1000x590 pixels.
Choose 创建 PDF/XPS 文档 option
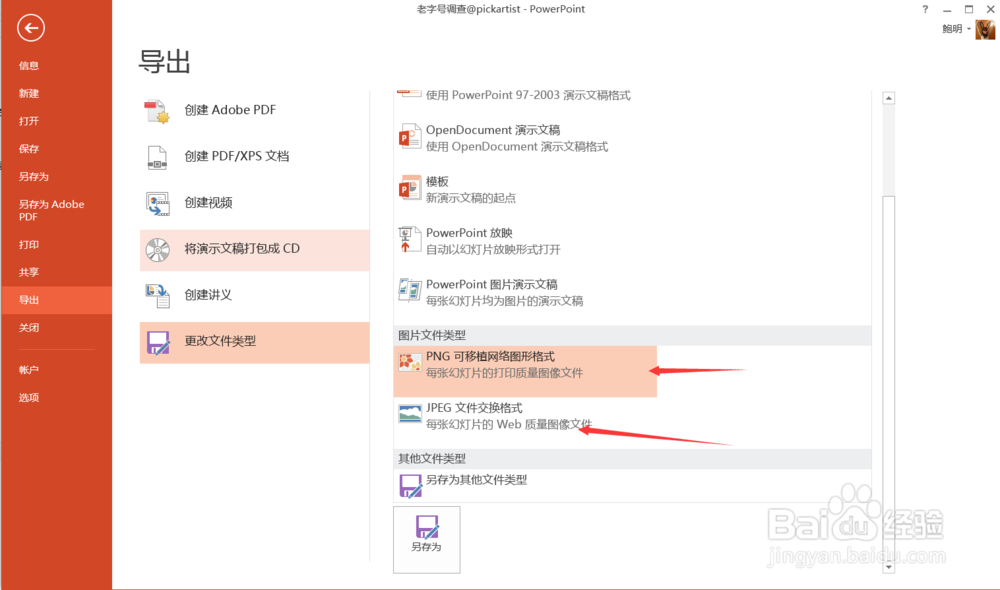pyautogui.click(x=254, y=157)
